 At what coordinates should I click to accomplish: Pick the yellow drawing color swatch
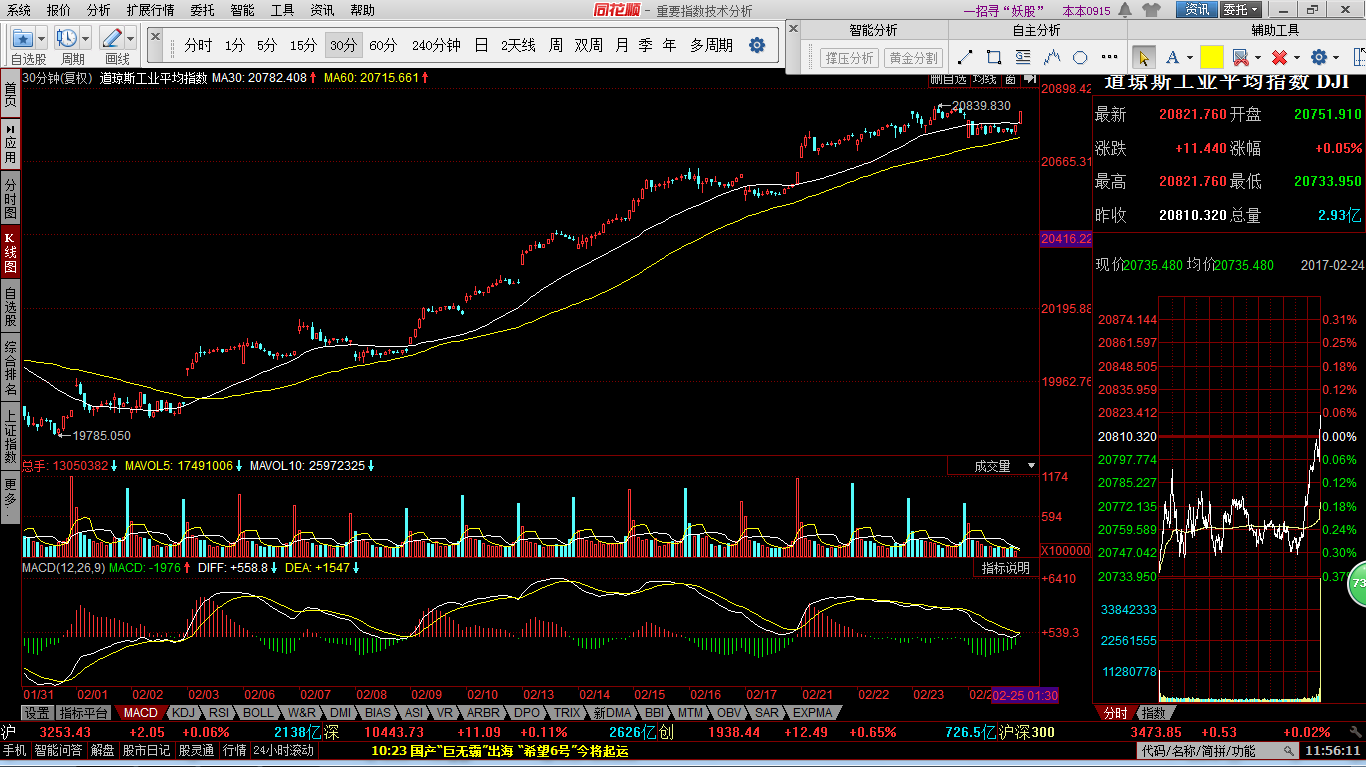coord(1211,57)
